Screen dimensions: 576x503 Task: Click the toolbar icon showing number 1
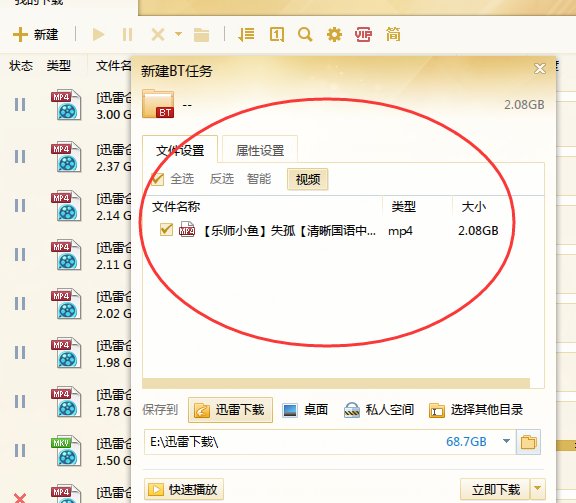coord(277,35)
